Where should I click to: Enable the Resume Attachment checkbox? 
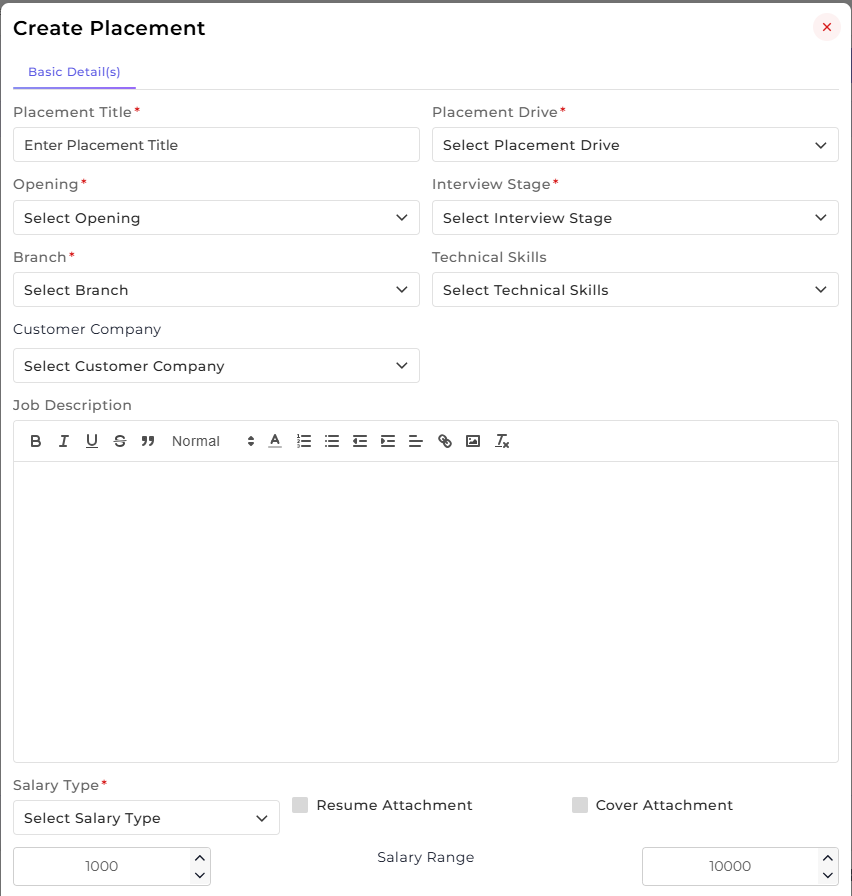300,805
